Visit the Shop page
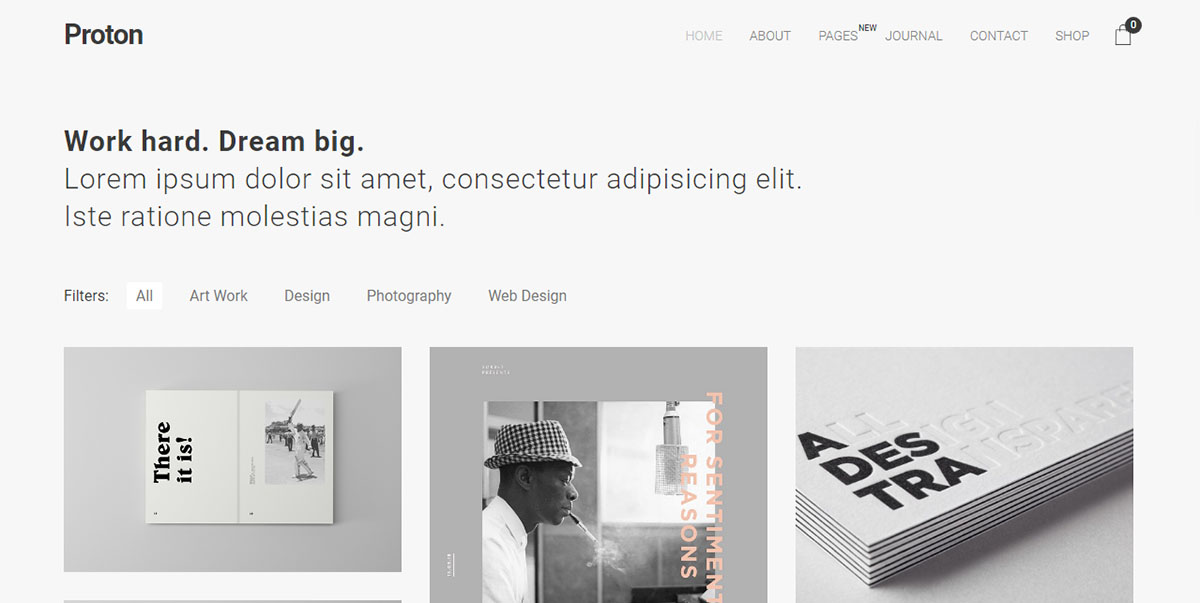The image size is (1200, 603). [x=1072, y=36]
